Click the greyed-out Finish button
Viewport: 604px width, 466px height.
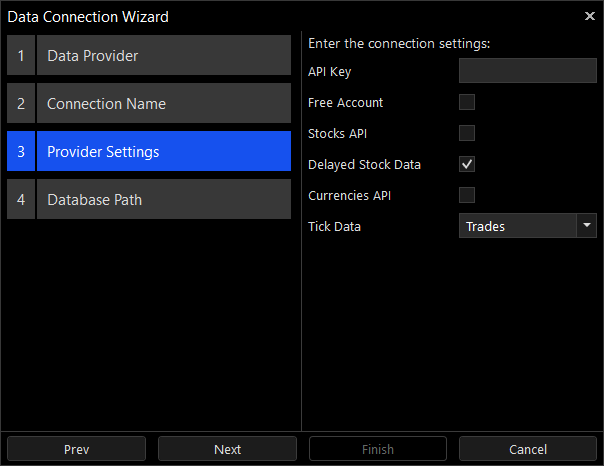[x=378, y=449]
